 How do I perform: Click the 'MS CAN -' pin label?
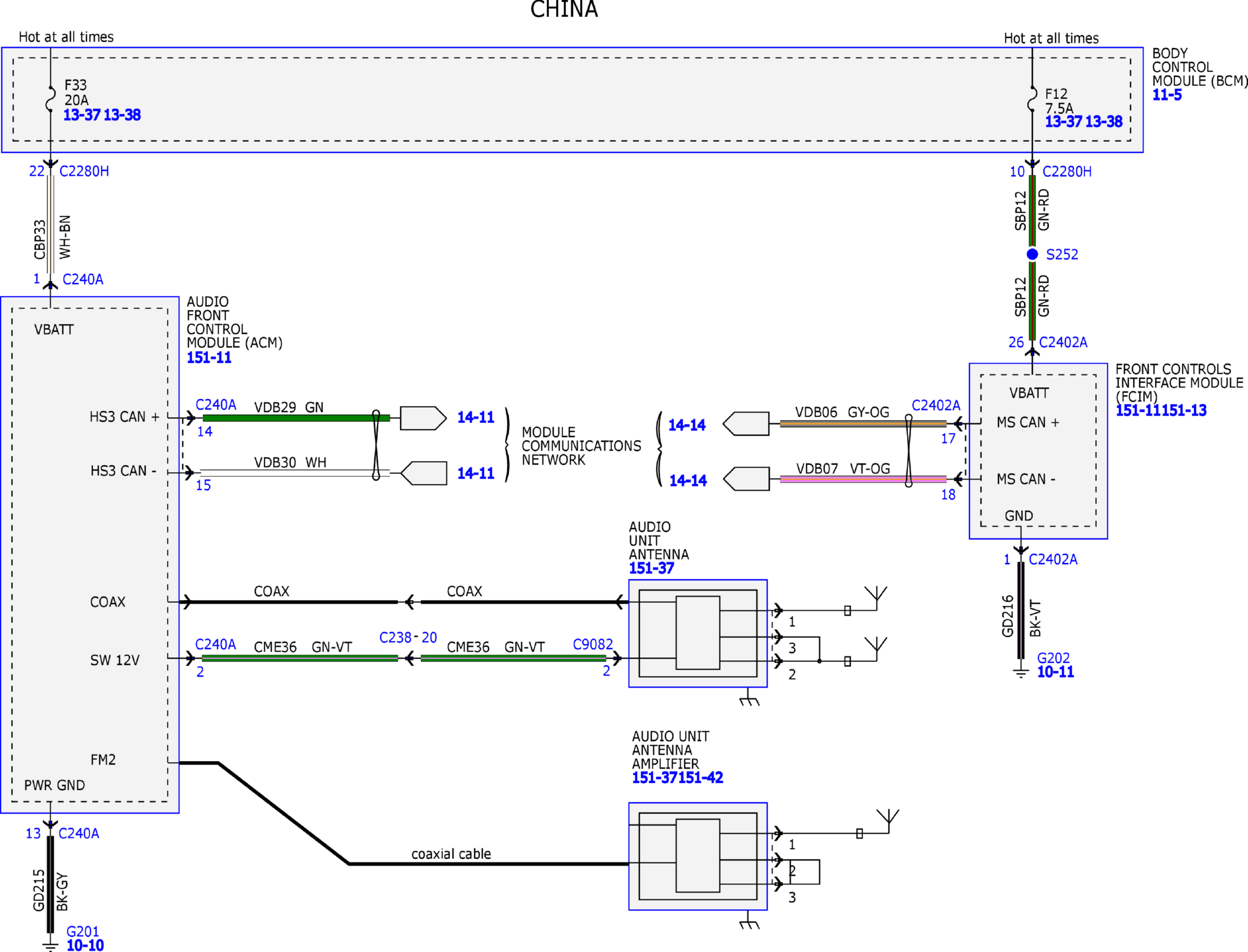[x=1026, y=479]
